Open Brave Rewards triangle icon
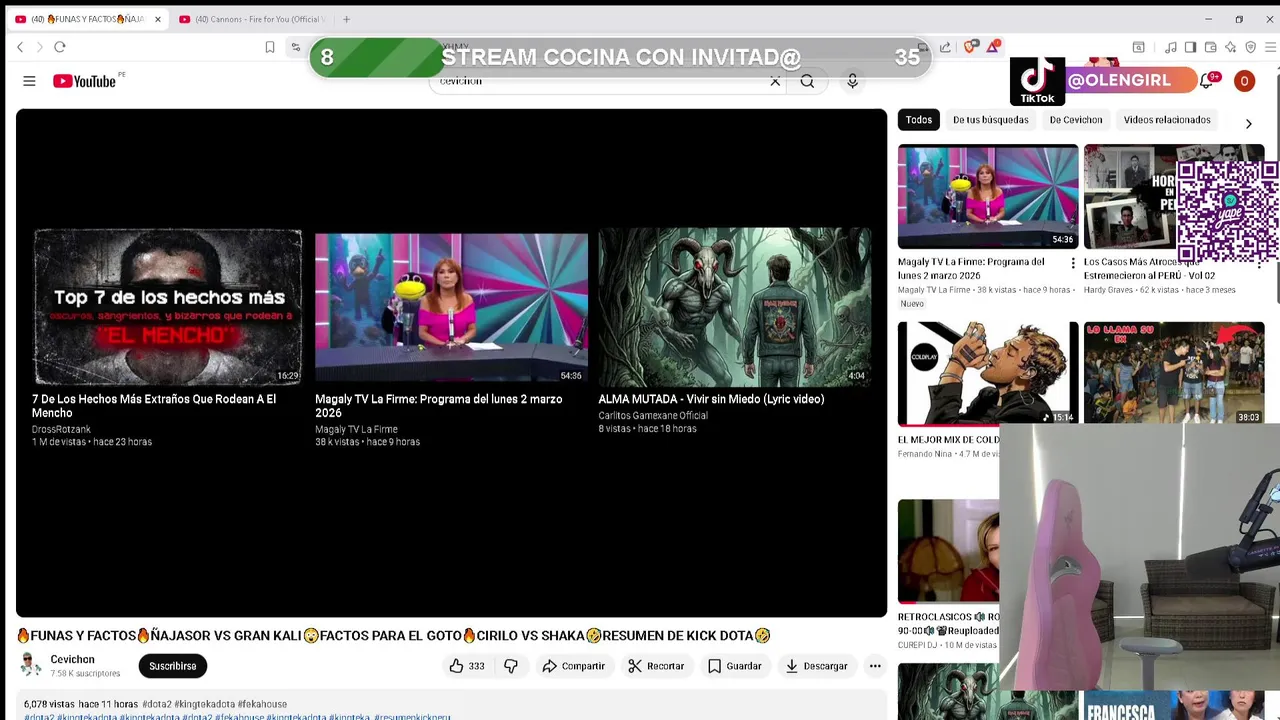 [x=993, y=47]
